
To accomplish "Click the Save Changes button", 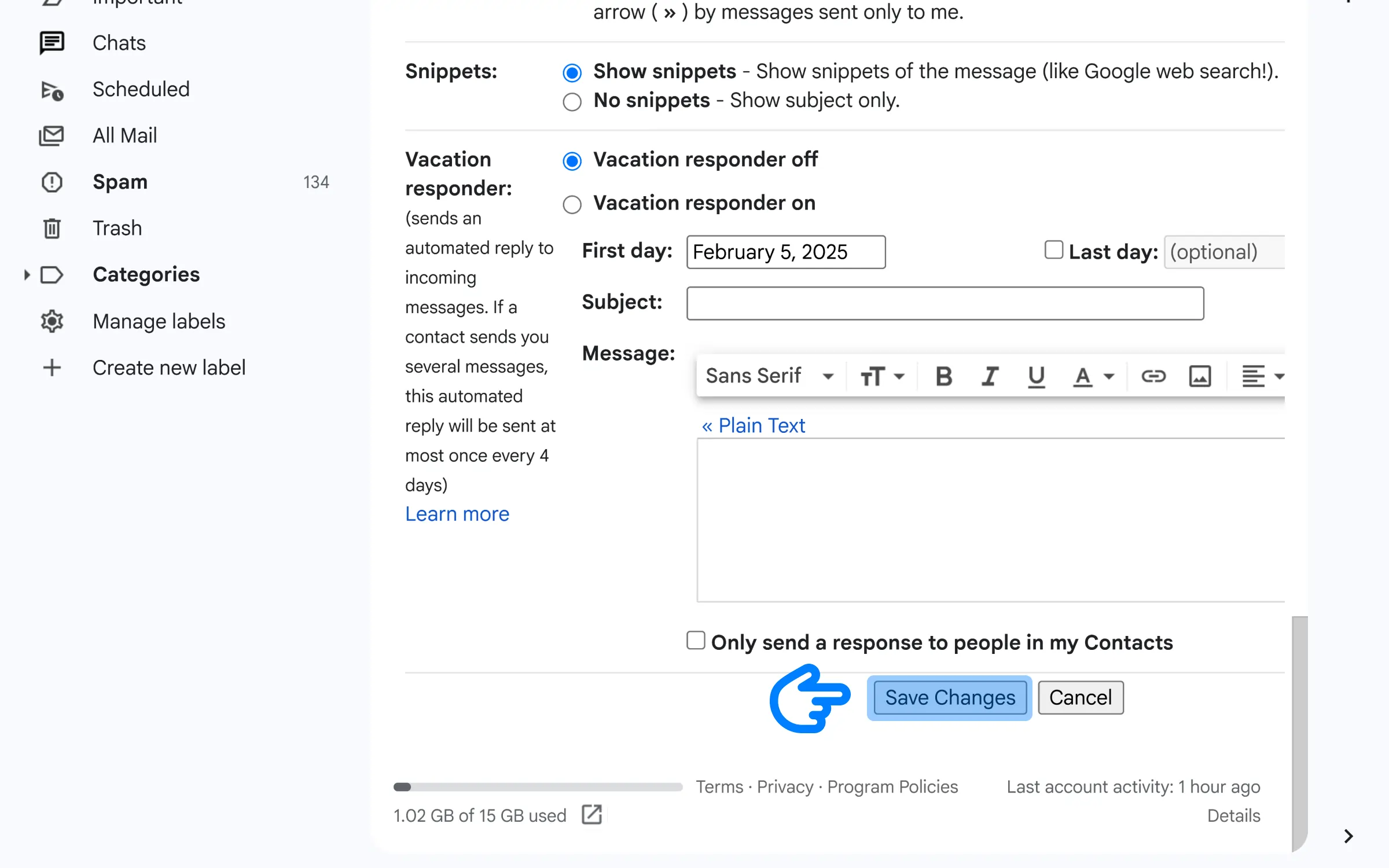I will tap(950, 697).
